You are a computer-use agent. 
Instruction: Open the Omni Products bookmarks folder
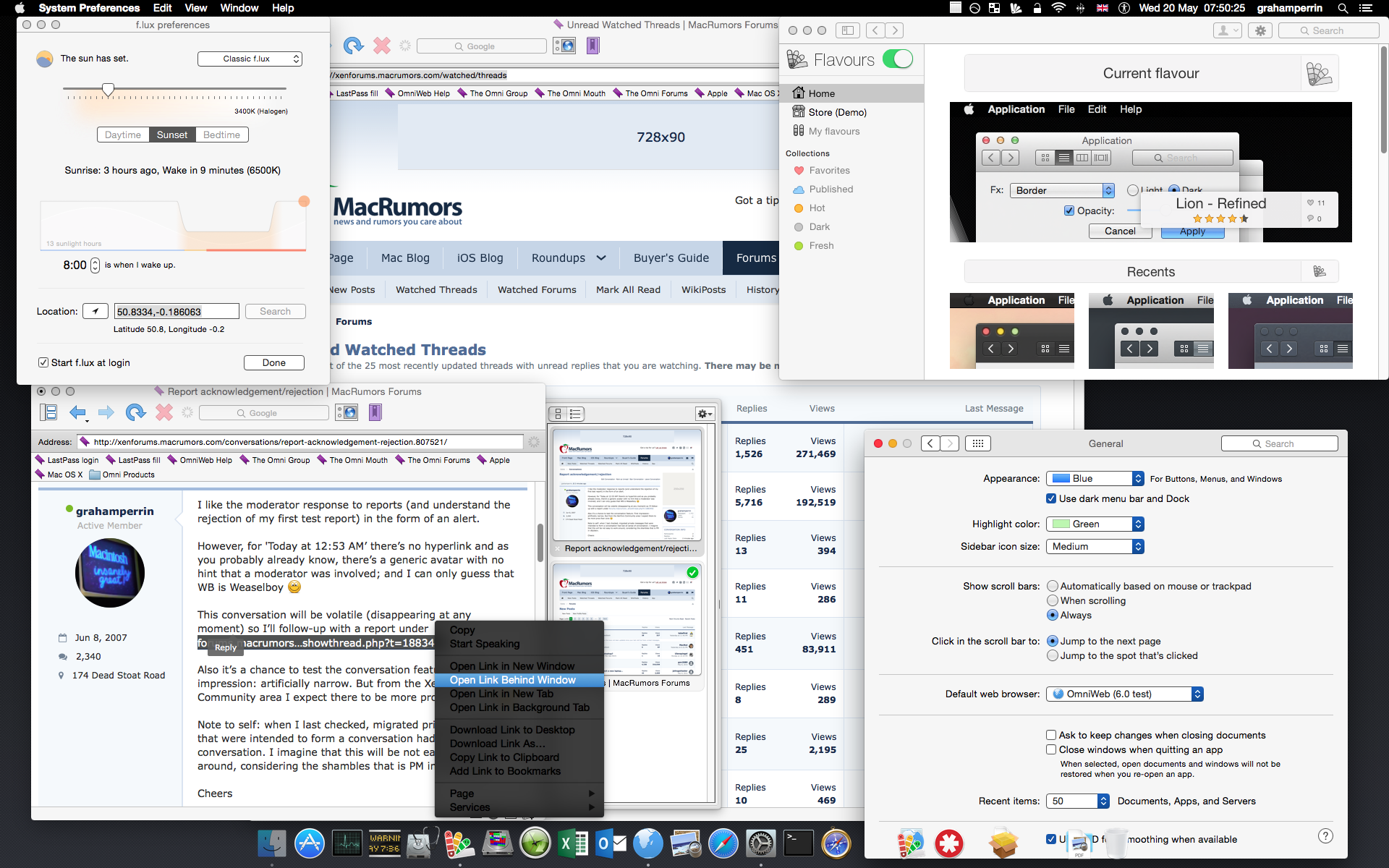[122, 475]
